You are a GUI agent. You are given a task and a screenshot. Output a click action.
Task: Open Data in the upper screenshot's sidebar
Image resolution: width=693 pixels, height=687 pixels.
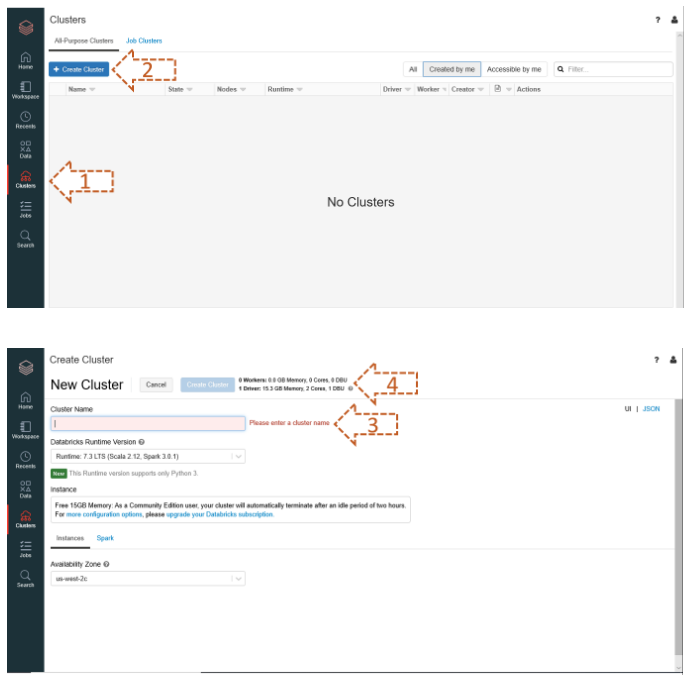point(26,149)
